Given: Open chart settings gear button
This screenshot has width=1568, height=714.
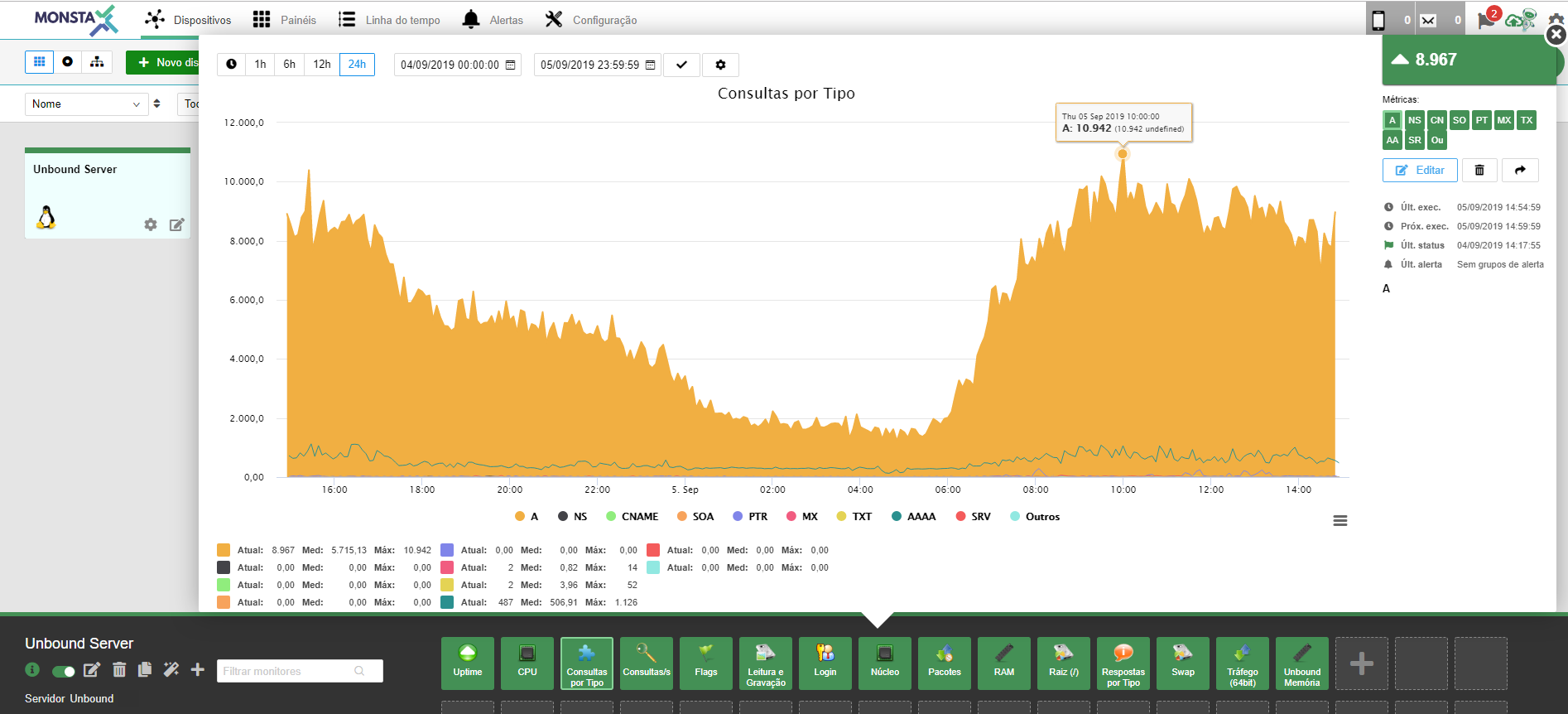Looking at the screenshot, I should point(720,65).
